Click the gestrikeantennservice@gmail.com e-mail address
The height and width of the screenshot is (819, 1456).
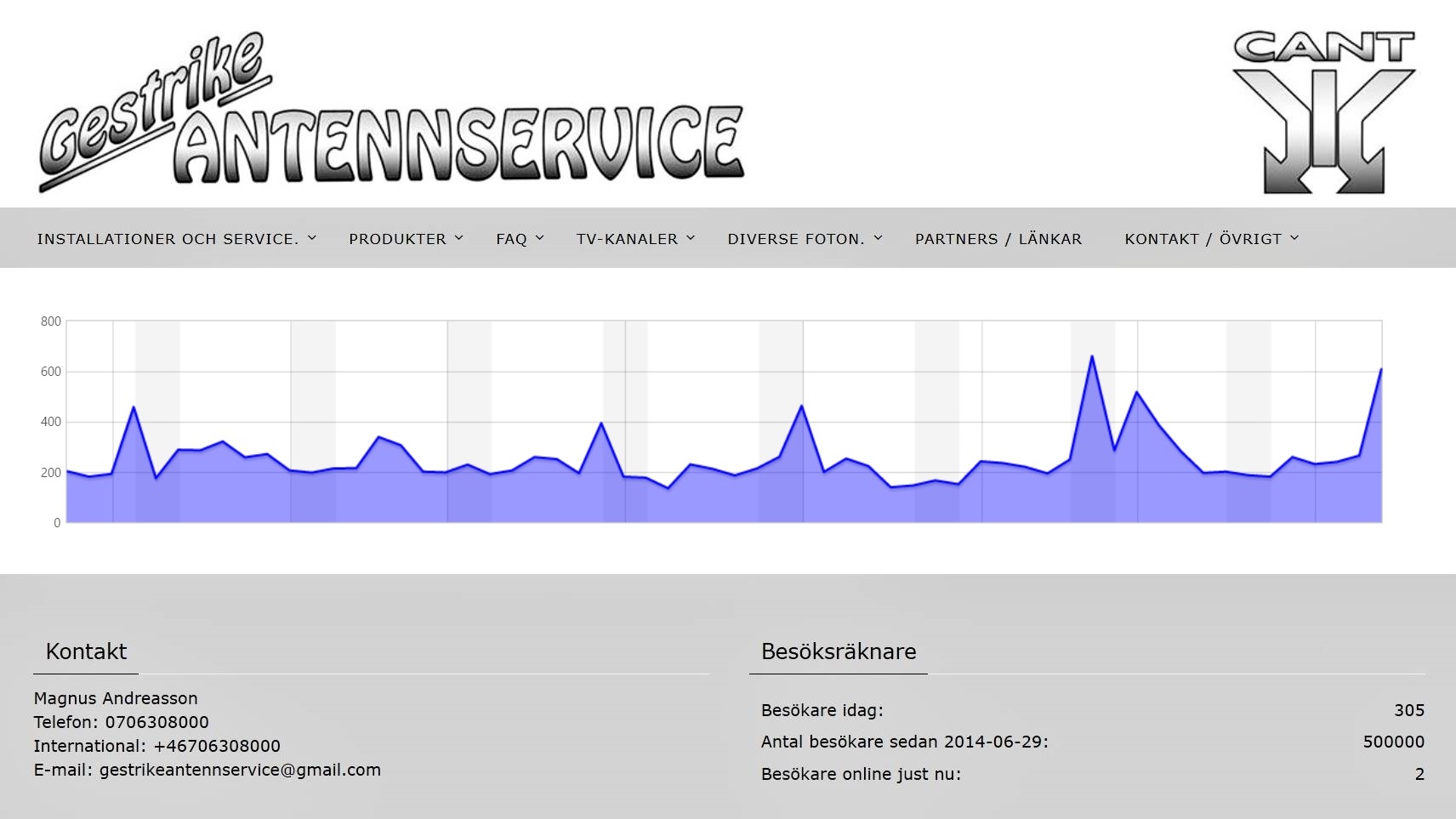(240, 770)
